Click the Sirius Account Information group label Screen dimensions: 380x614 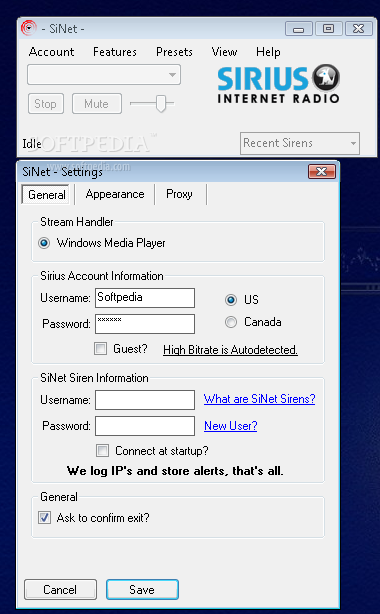101,276
